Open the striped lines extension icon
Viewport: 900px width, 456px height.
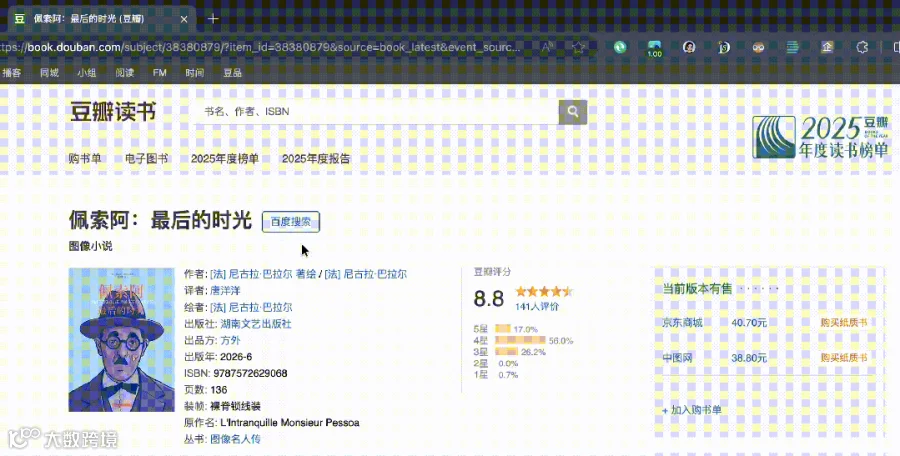pyautogui.click(x=793, y=47)
